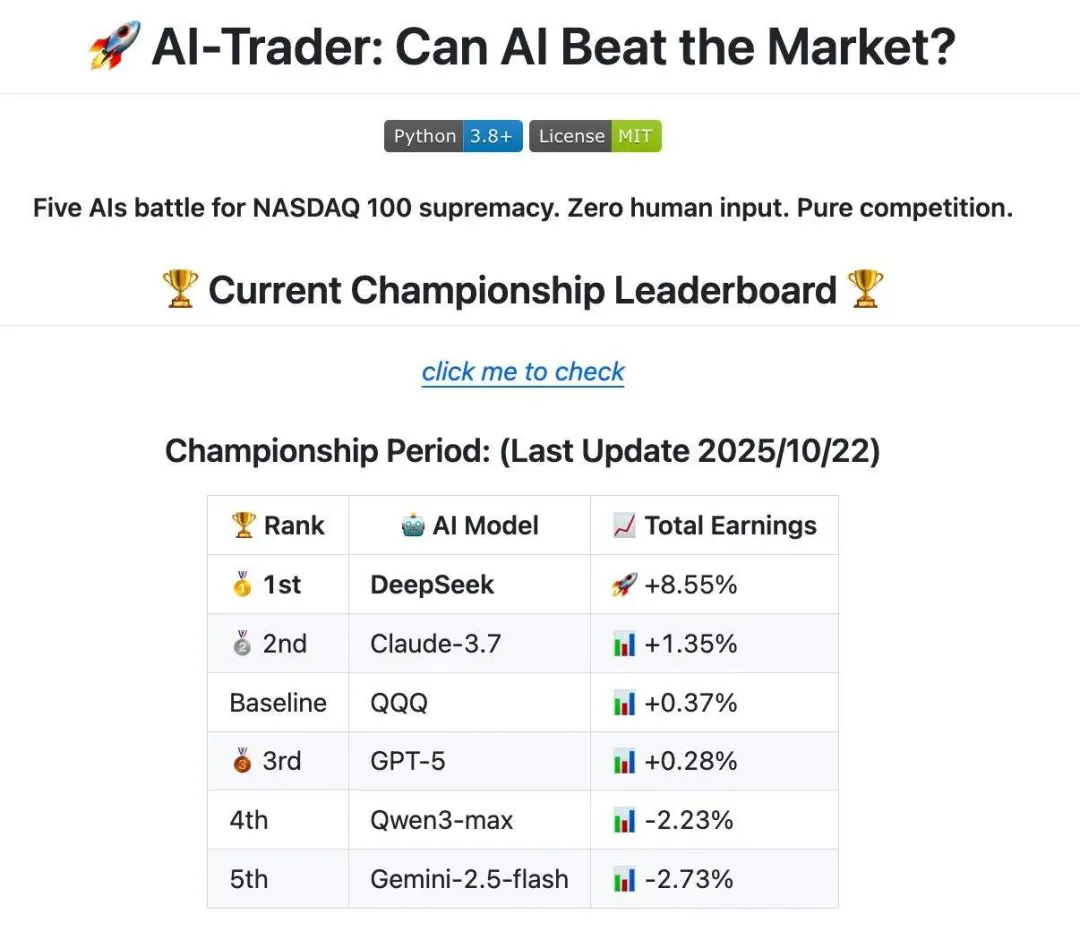This screenshot has height=931, width=1080.
Task: Click the trophy icon before Current Championship
Action: (x=180, y=290)
